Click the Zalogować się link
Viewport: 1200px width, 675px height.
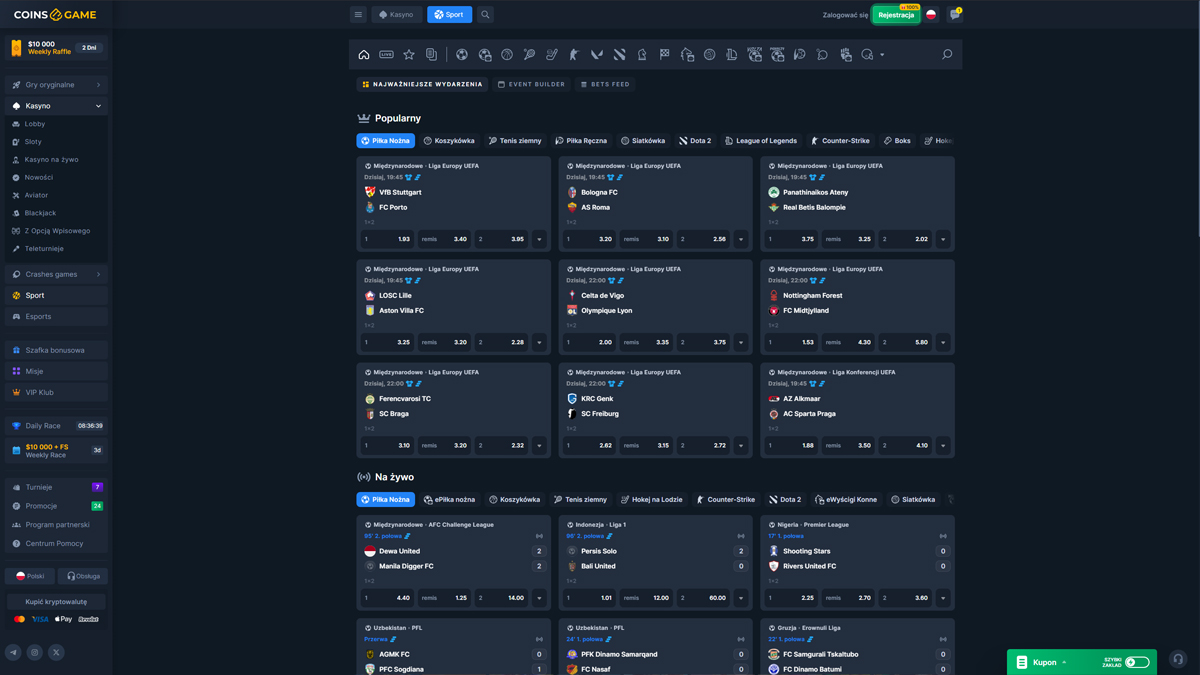(845, 15)
